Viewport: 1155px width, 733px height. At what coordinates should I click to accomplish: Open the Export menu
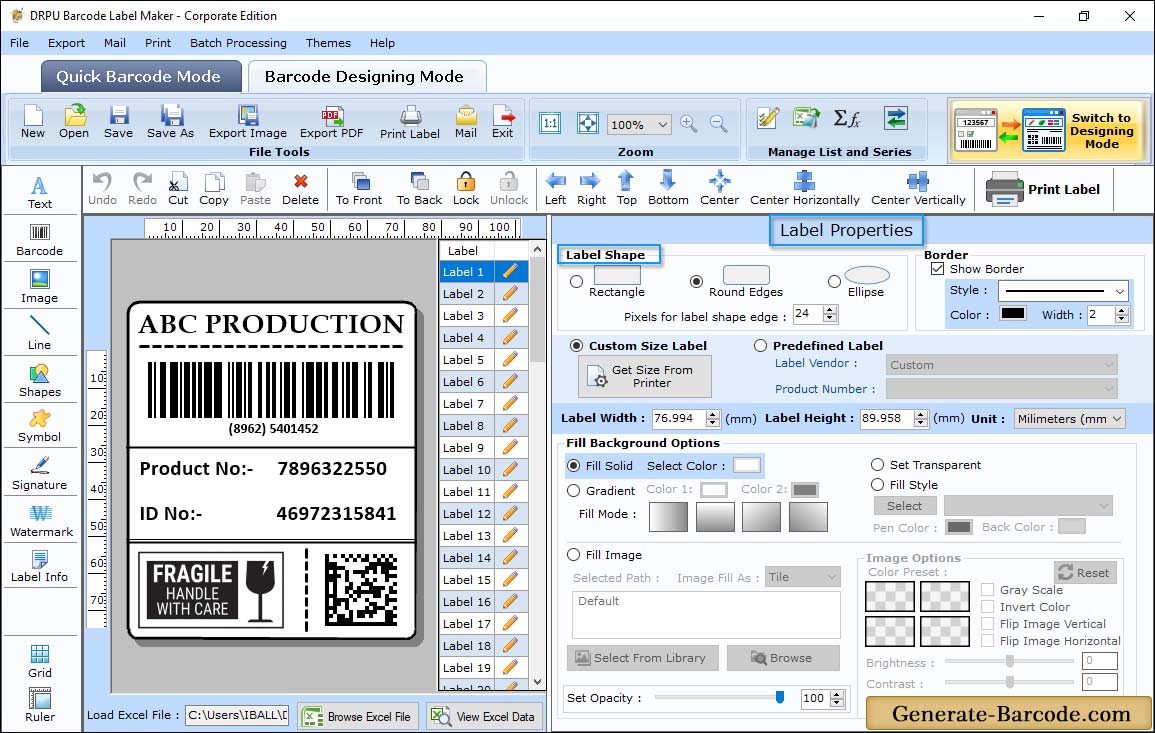(66, 43)
